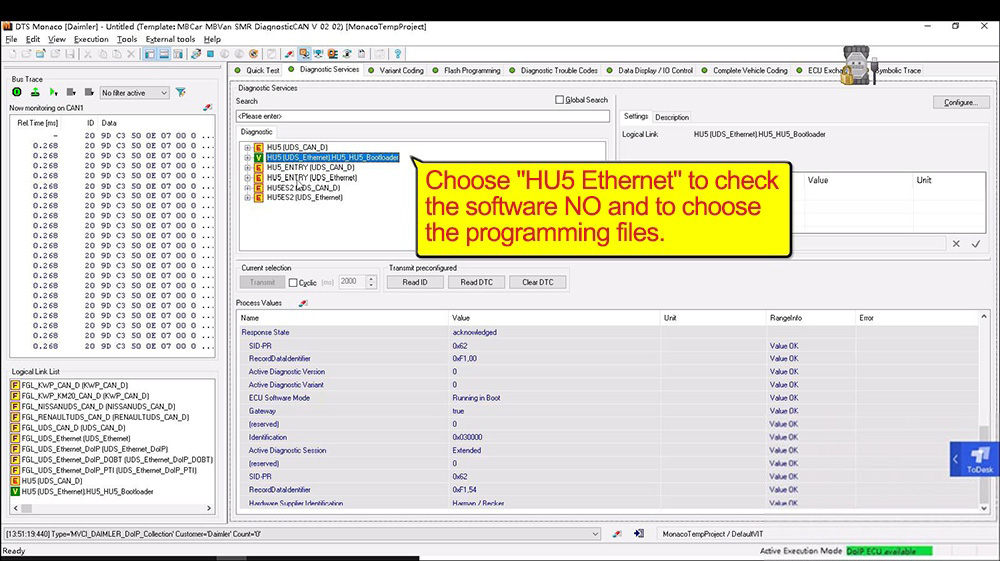1000x561 pixels.
Task: Click the highlighted monitor icon in main toolbar
Action: point(304,54)
